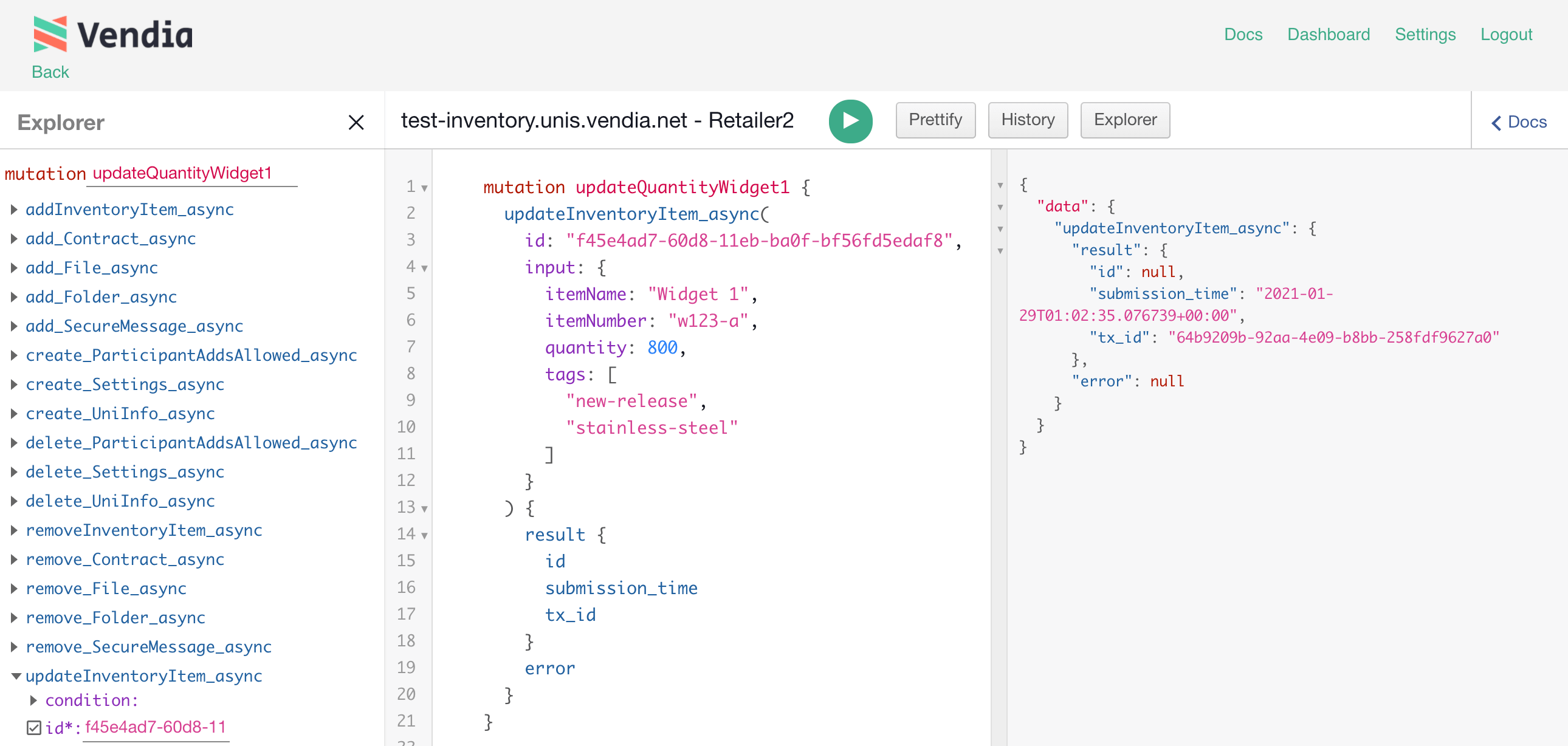The image size is (1568, 746).
Task: Click tx_id value in response pane
Action: coord(1333,337)
